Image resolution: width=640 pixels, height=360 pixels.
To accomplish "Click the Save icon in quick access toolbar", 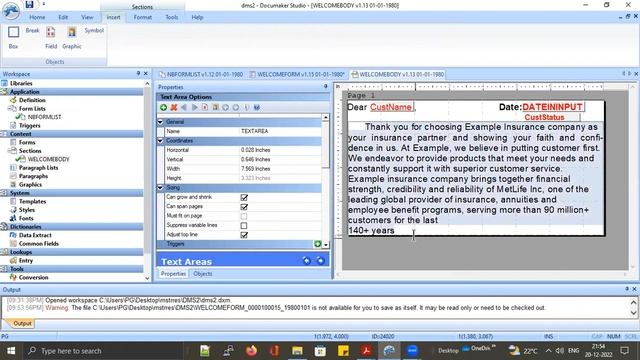I will (29, 4).
